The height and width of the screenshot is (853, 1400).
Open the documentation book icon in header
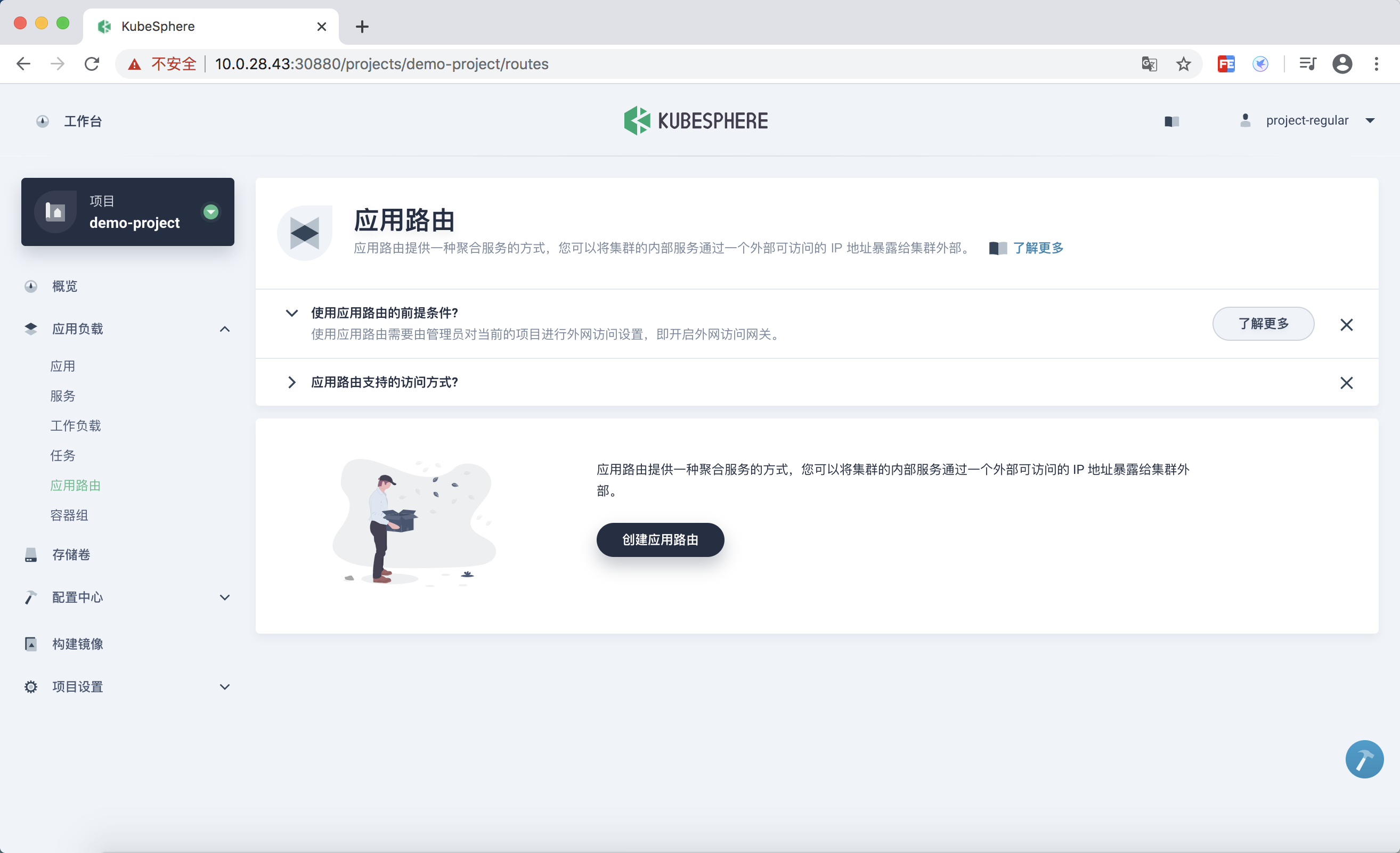1171,121
